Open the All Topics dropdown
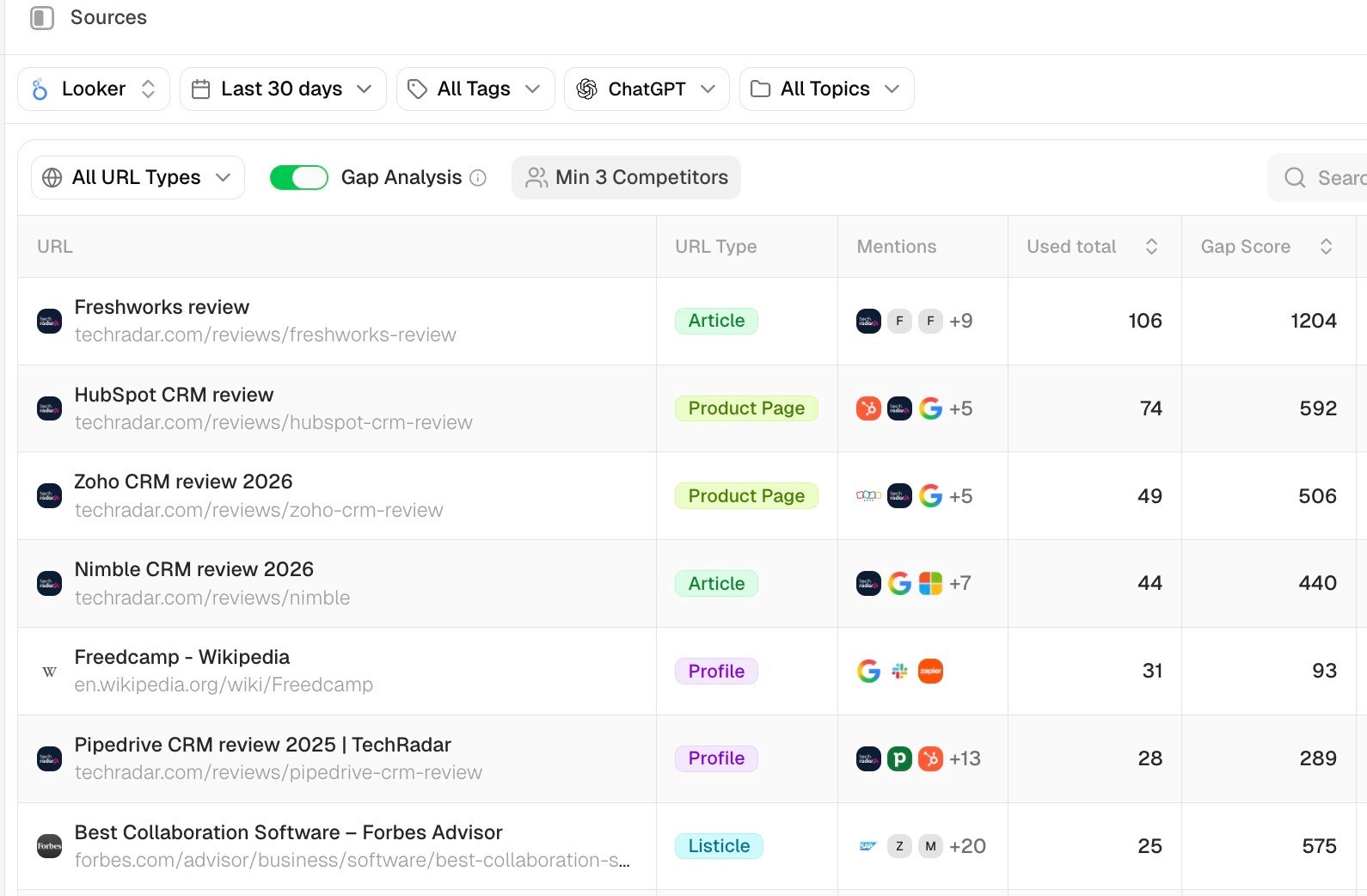 pyautogui.click(x=826, y=89)
